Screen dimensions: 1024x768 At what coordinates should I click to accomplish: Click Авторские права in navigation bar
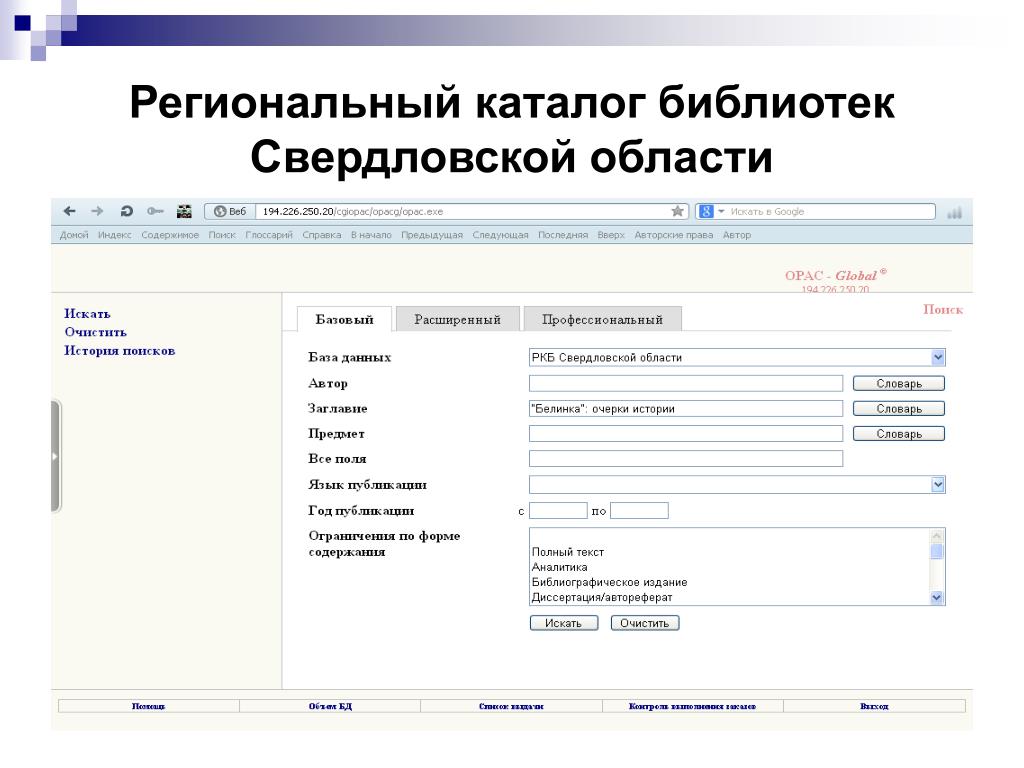(674, 235)
